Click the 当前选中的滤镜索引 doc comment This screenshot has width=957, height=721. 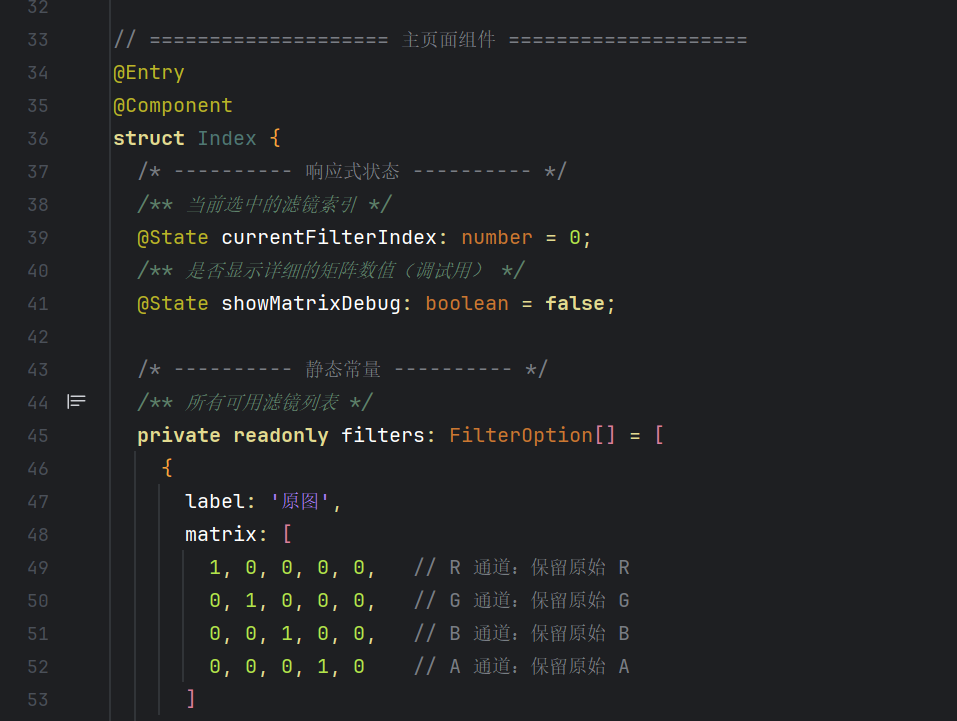point(265,205)
